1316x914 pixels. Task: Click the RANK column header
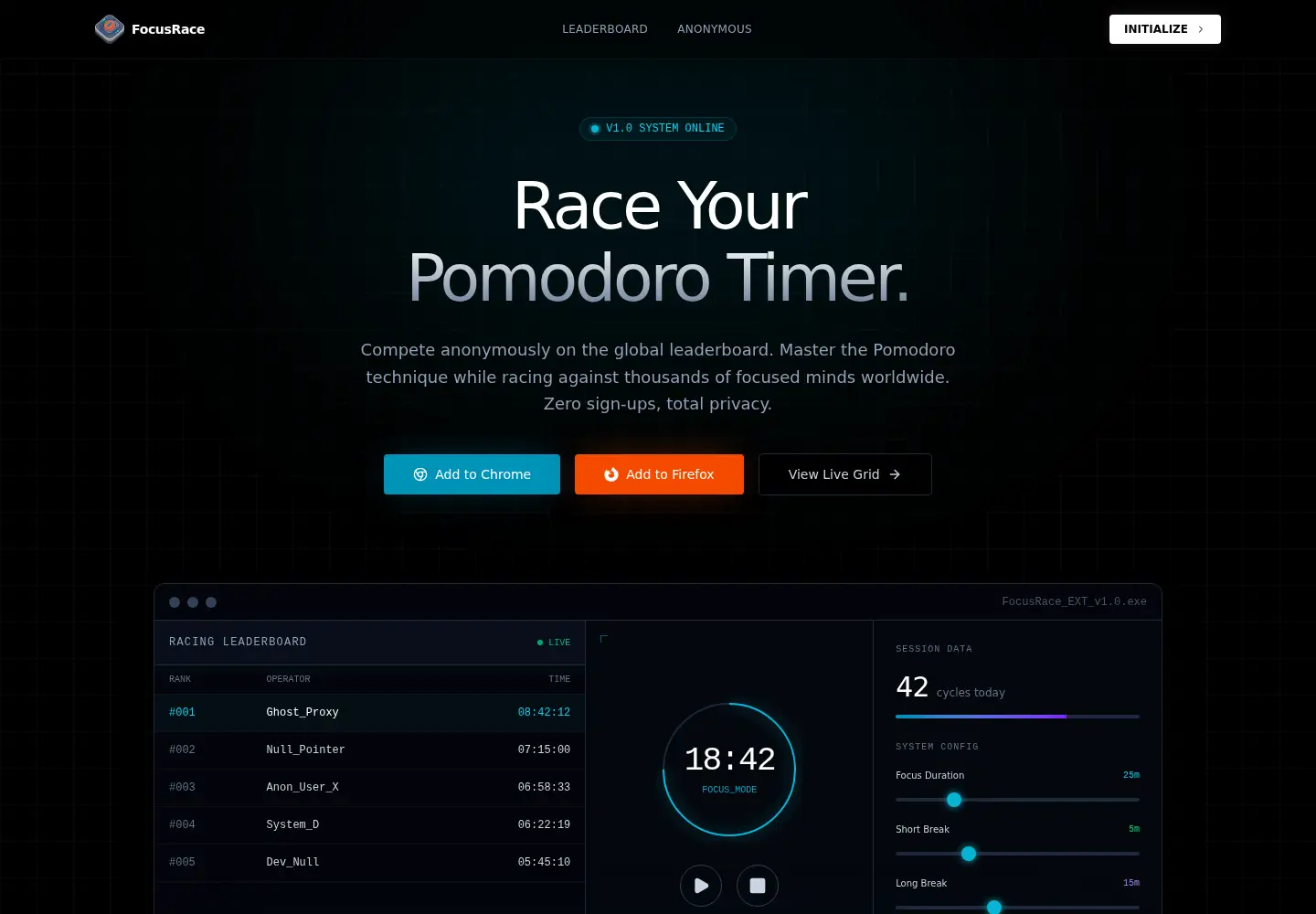(180, 679)
